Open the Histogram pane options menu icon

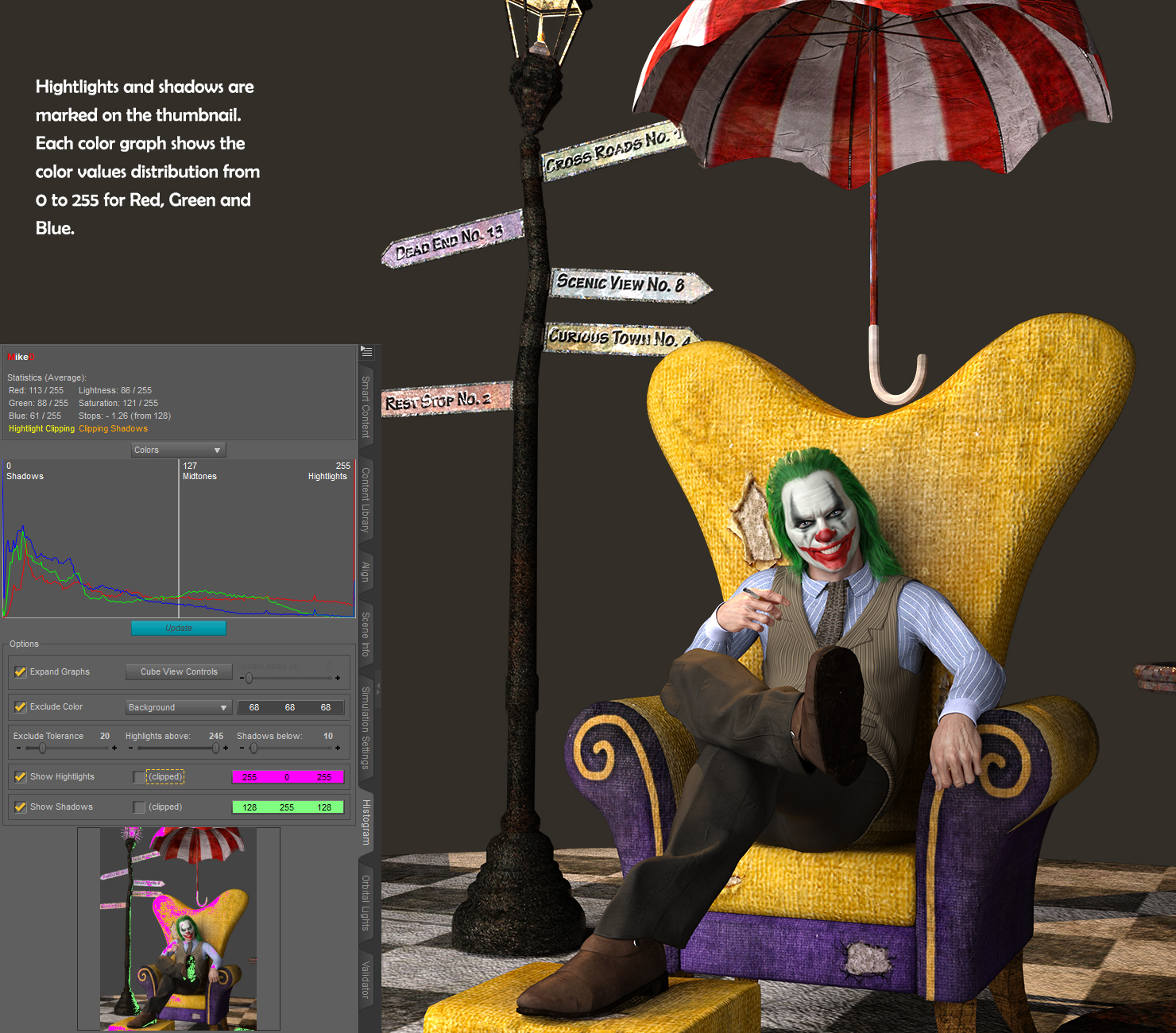pyautogui.click(x=366, y=350)
